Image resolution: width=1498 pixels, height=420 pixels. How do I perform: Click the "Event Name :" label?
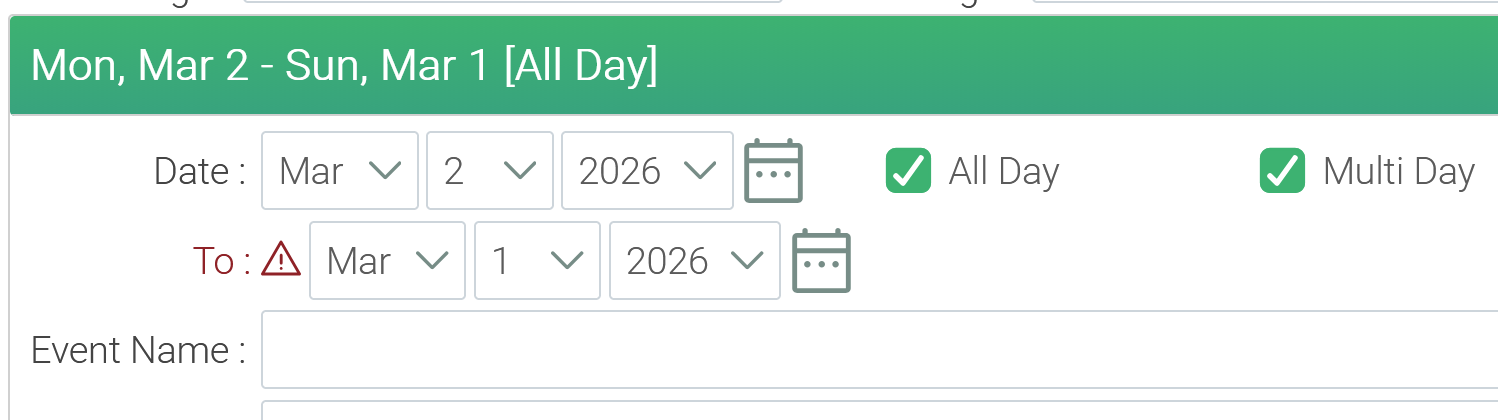[x=139, y=351]
